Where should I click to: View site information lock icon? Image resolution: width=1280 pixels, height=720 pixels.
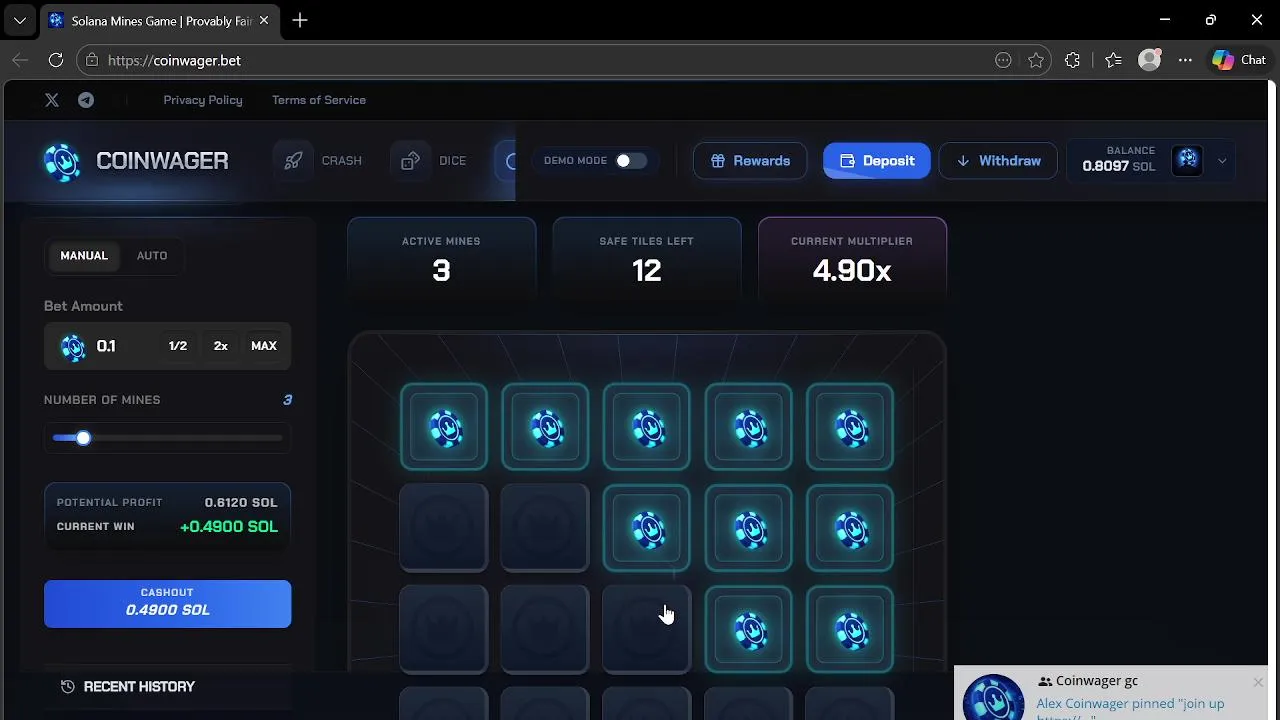[92, 60]
